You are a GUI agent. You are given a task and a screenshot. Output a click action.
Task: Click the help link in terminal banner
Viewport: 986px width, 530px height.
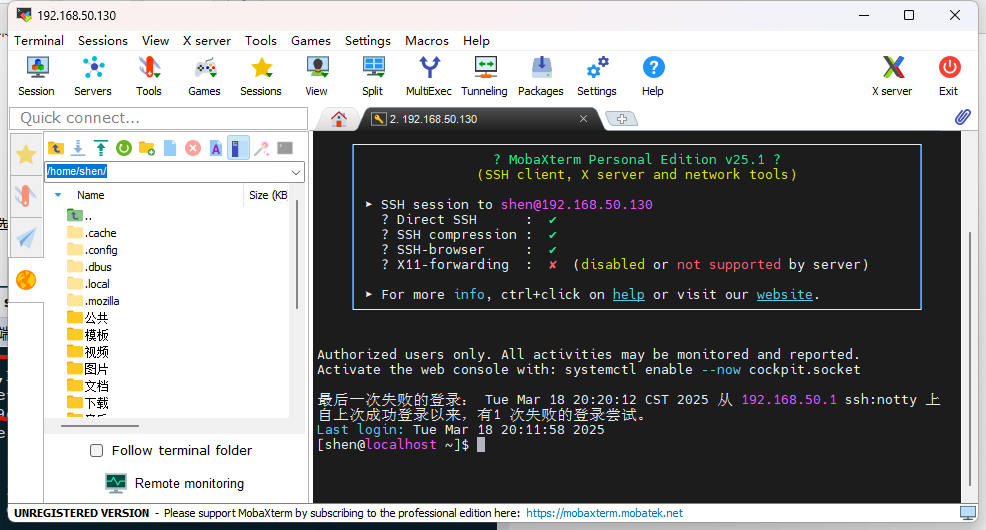[629, 294]
